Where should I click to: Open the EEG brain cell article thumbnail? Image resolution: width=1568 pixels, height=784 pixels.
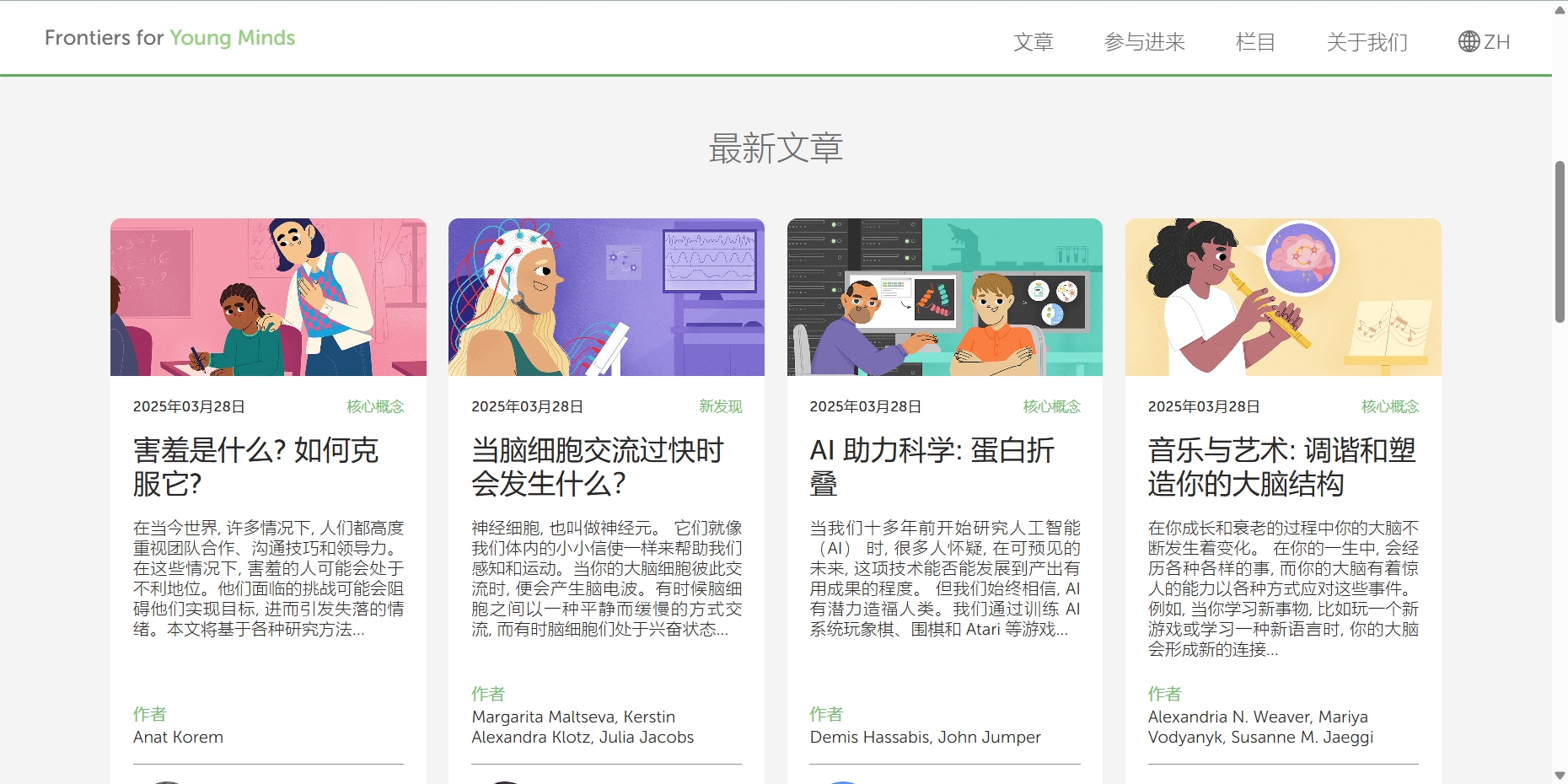(606, 297)
